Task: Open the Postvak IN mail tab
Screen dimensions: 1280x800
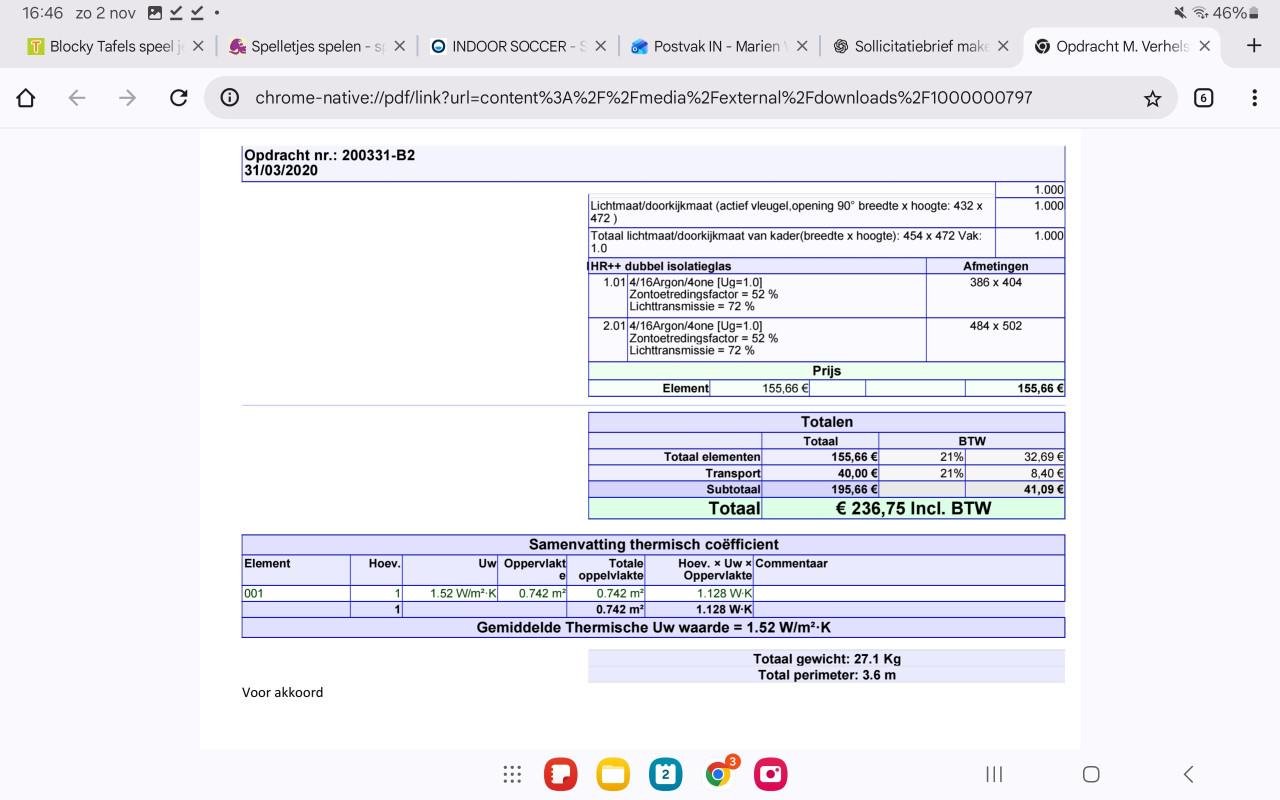Action: 710,46
